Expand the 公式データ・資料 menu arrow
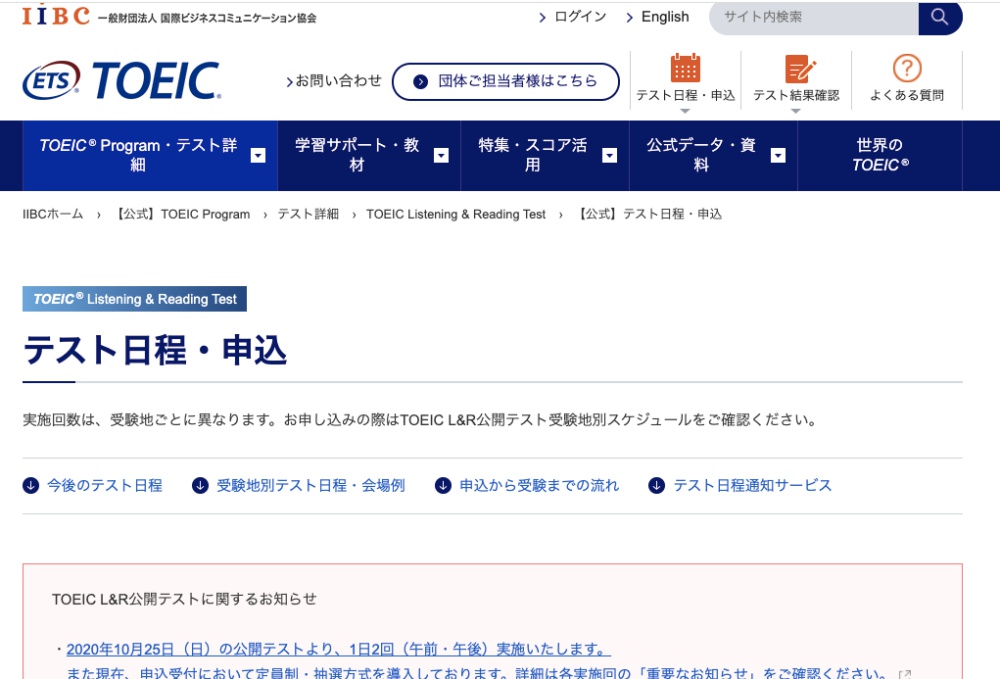 click(778, 156)
